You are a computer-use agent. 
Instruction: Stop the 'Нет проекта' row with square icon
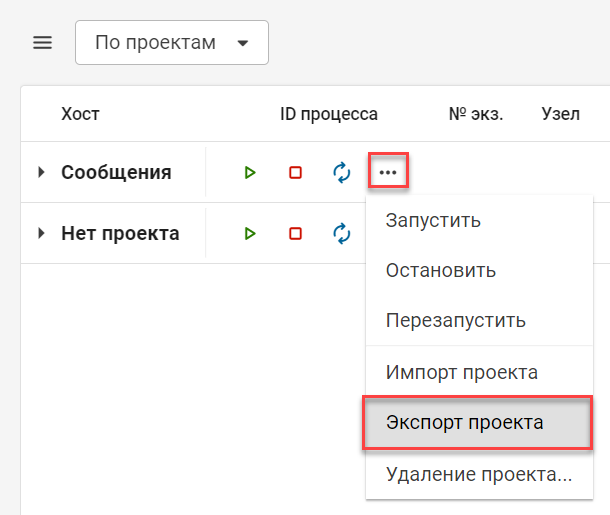tap(295, 233)
